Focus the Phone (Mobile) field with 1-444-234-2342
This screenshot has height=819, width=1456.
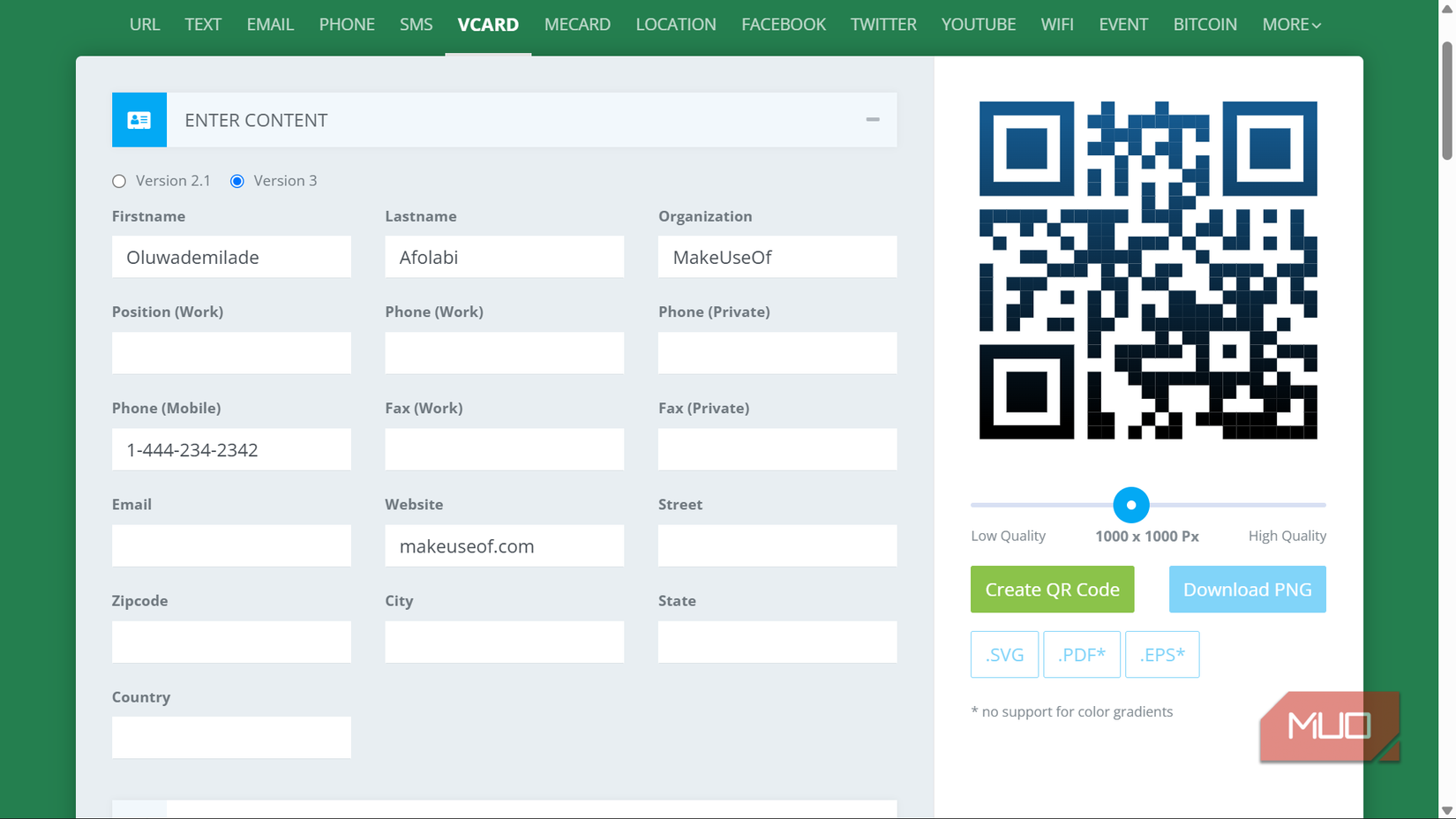[x=231, y=449]
